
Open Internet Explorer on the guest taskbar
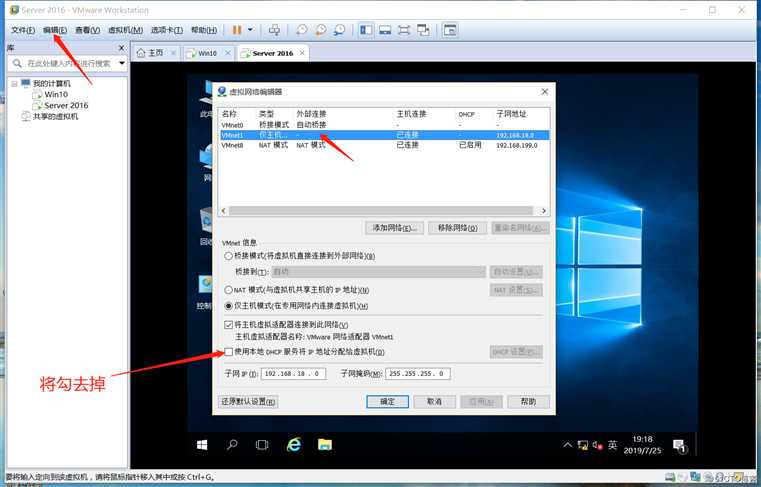click(294, 445)
